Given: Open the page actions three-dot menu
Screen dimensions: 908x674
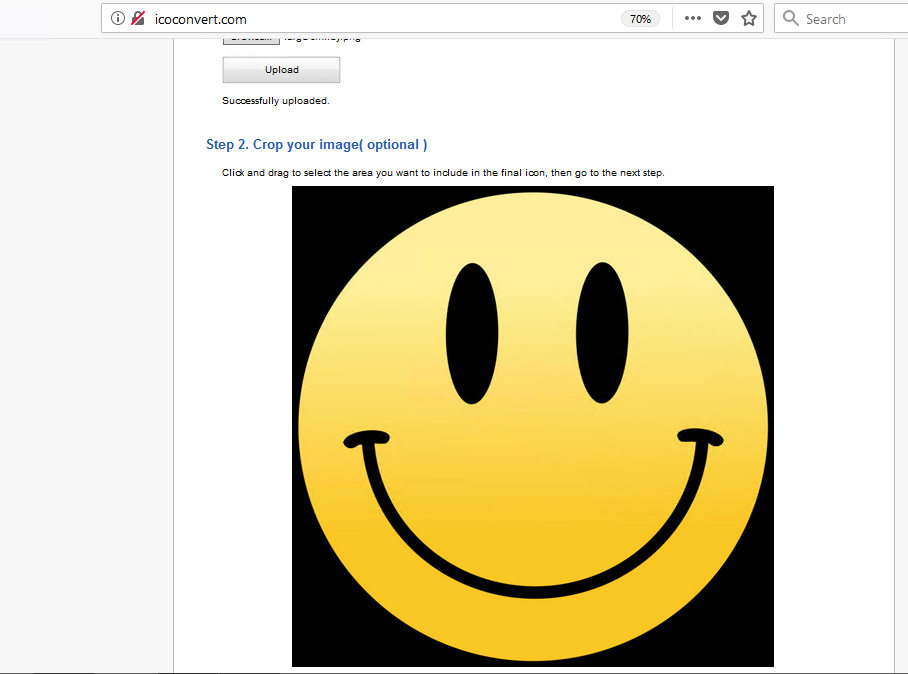Looking at the screenshot, I should click(692, 19).
